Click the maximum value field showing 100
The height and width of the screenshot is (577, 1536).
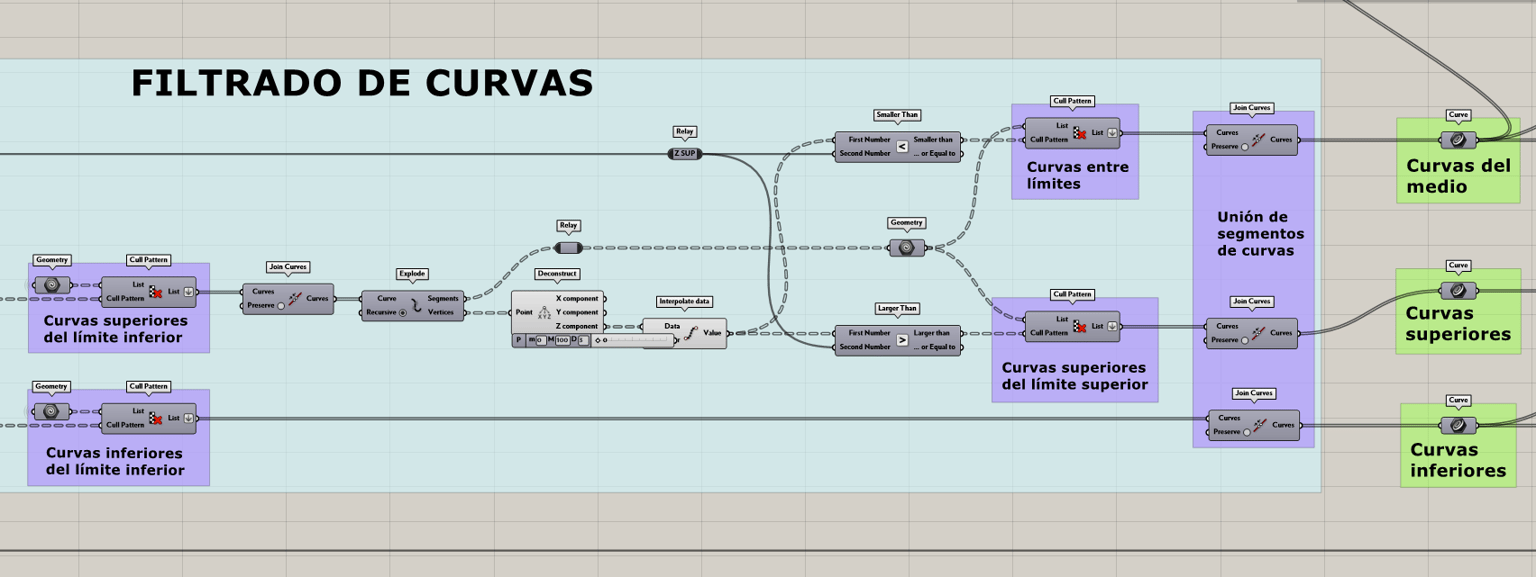562,340
